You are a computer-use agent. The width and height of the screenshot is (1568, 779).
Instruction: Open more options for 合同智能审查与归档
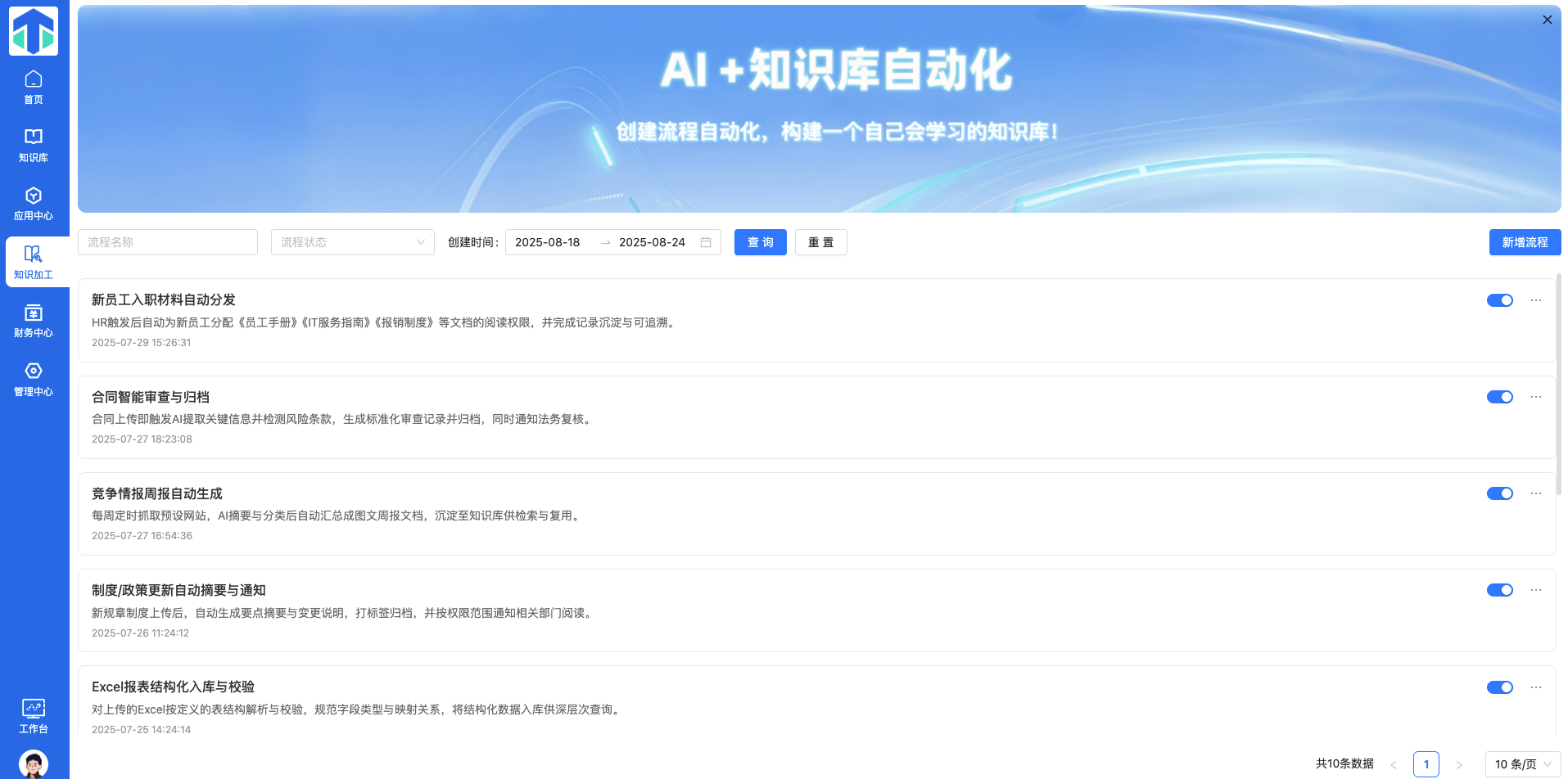point(1536,397)
